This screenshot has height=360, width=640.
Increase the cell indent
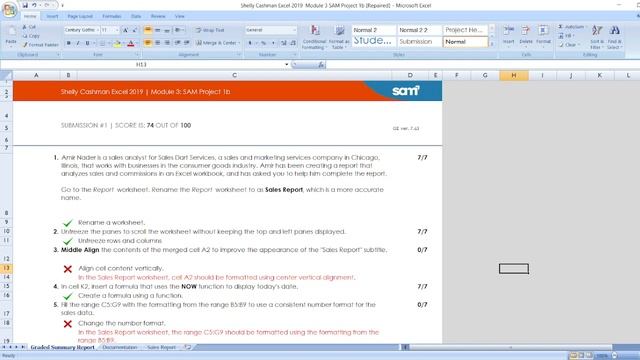click(x=187, y=43)
